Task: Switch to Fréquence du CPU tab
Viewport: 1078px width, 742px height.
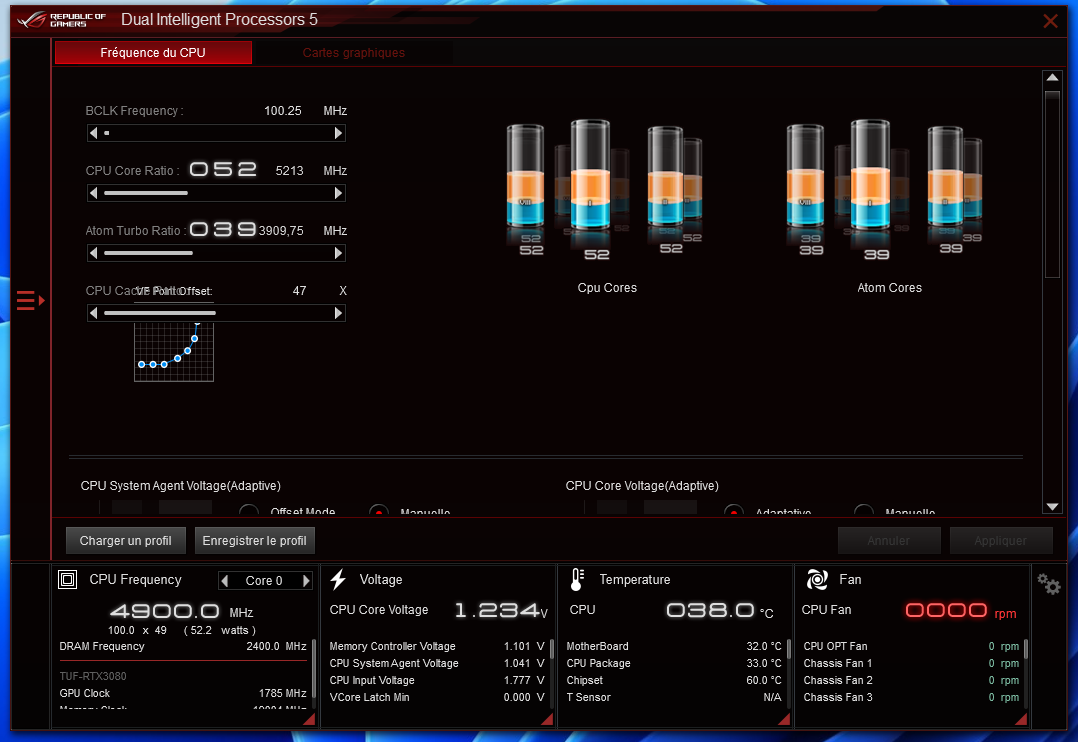Action: [153, 52]
